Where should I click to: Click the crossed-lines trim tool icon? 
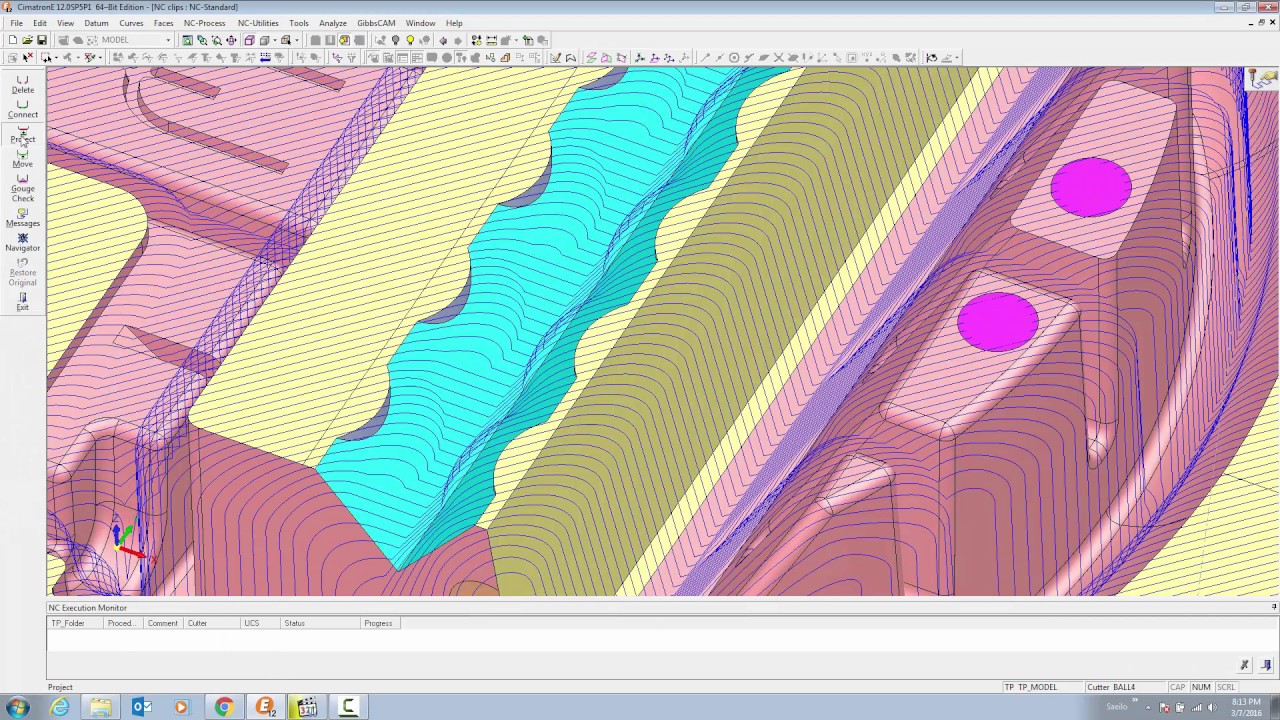pos(778,57)
